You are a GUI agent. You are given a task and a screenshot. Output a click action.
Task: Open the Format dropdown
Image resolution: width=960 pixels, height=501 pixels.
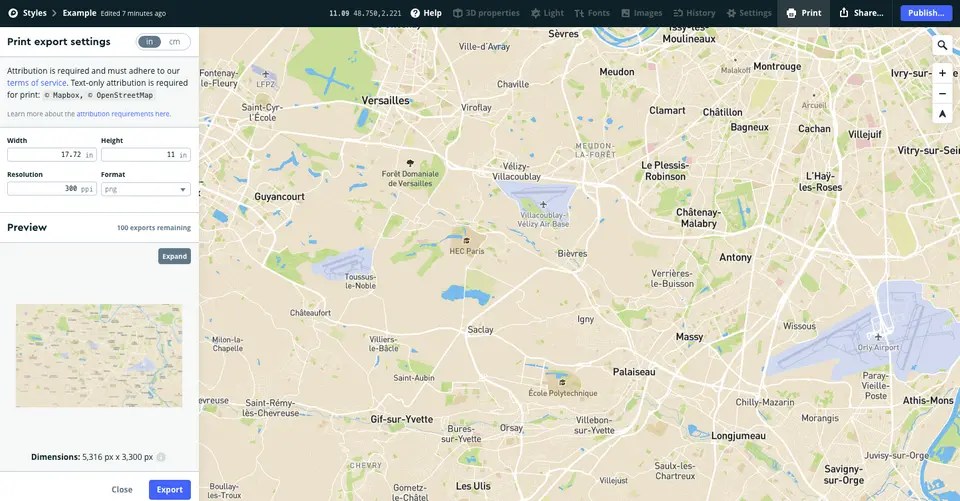(146, 189)
